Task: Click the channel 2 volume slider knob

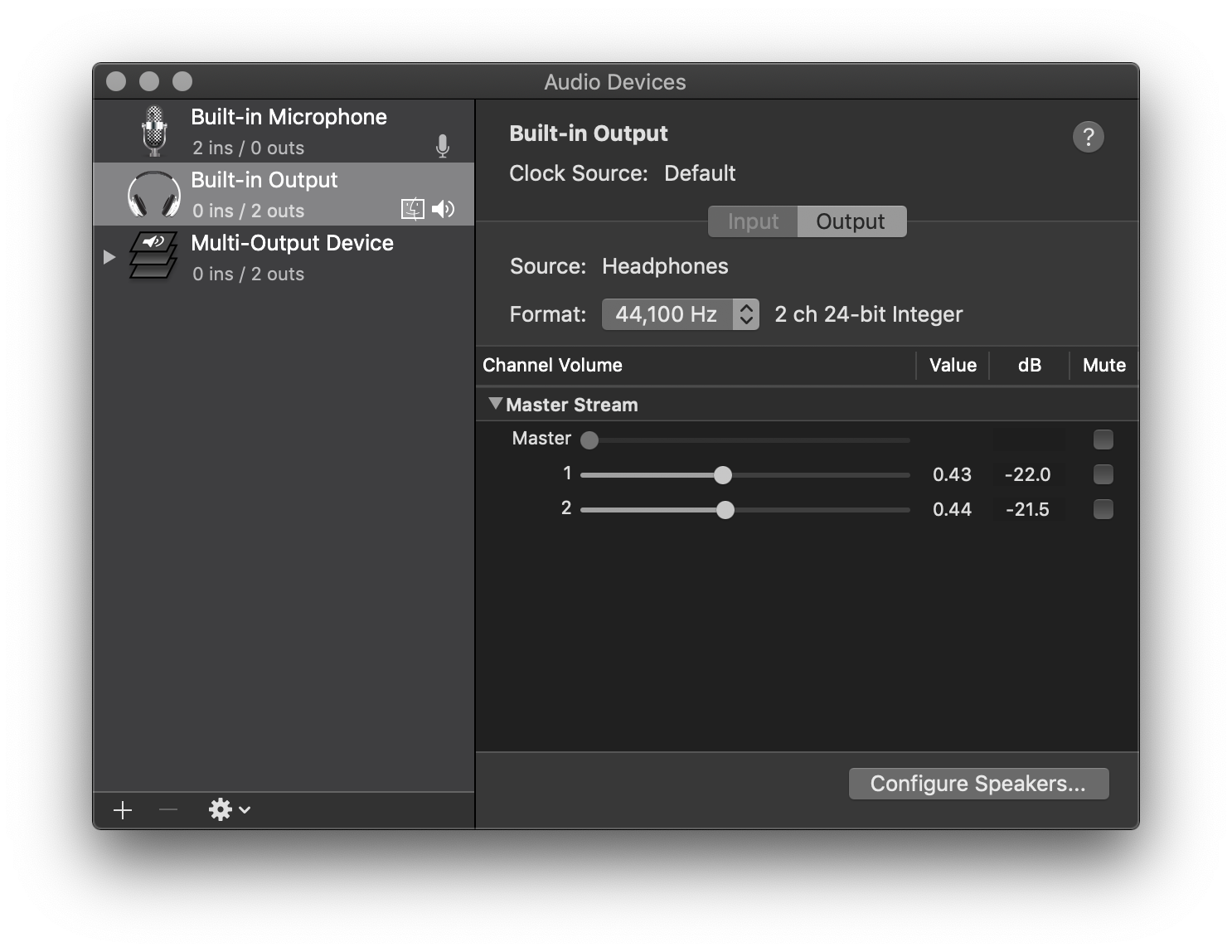Action: [725, 510]
